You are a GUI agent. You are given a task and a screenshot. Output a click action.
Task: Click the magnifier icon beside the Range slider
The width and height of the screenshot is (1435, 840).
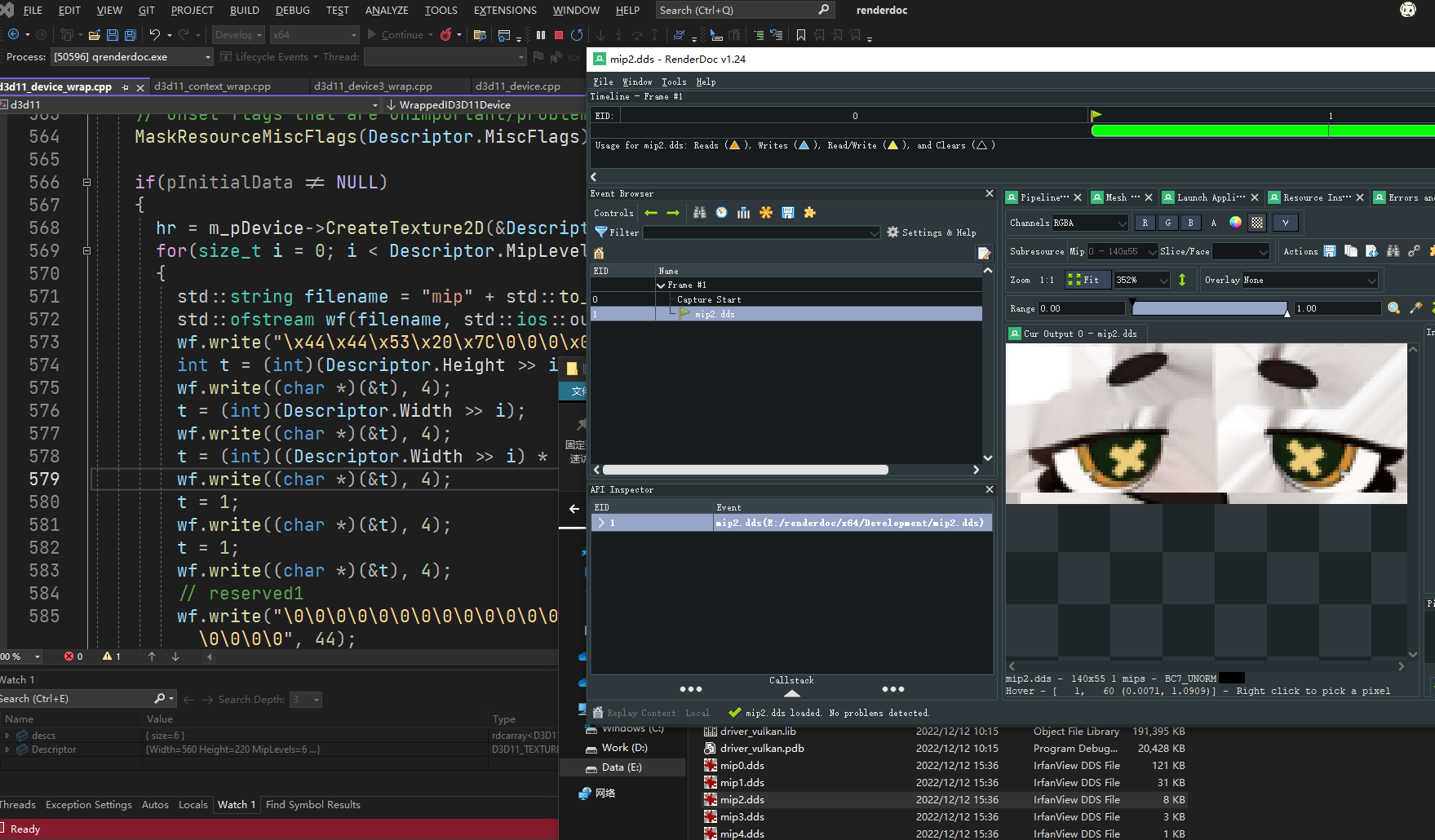pyautogui.click(x=1395, y=308)
